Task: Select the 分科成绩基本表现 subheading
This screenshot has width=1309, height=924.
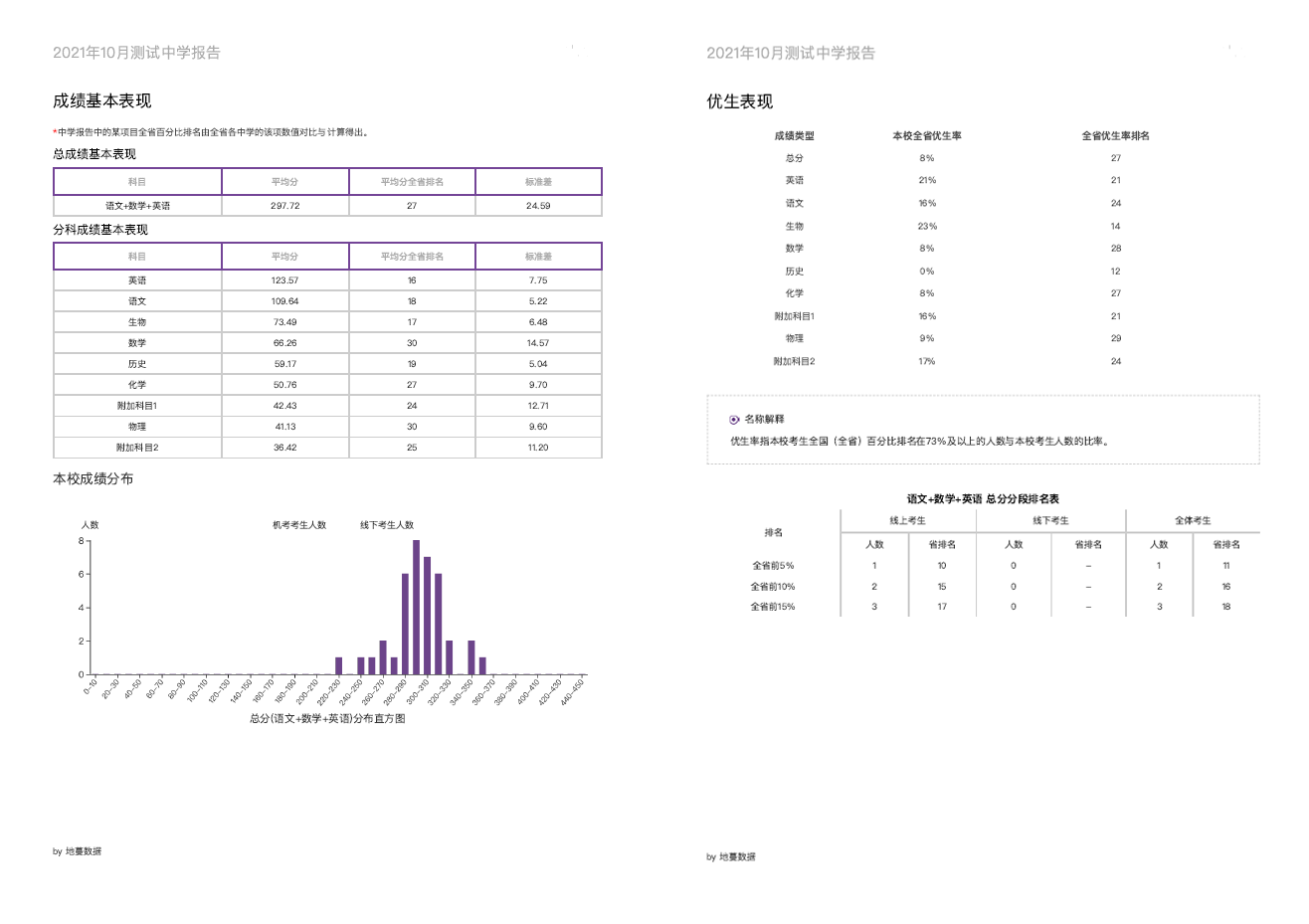Action: (100, 230)
